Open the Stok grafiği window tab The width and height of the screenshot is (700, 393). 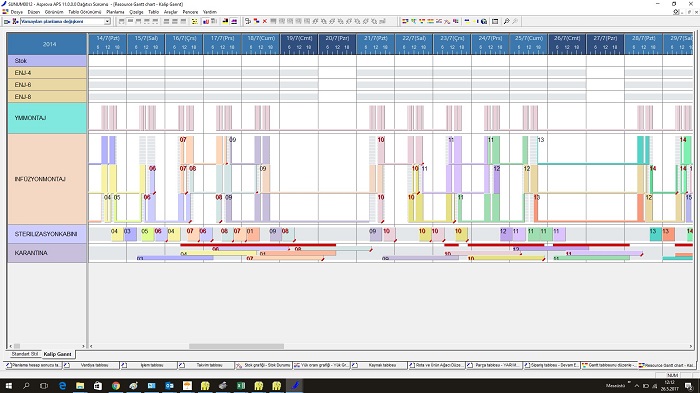point(263,365)
